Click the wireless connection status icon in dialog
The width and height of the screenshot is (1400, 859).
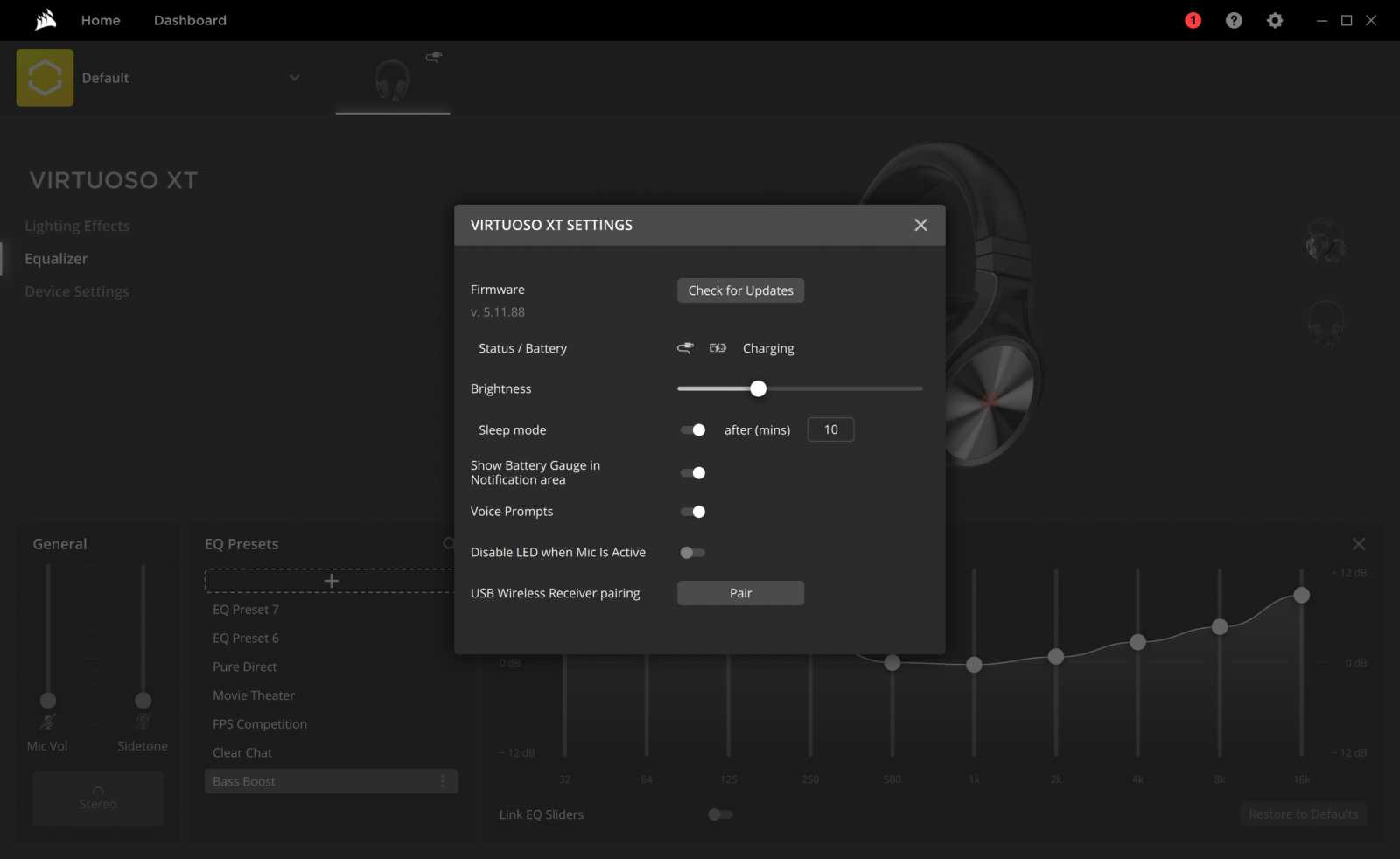[x=685, y=348]
